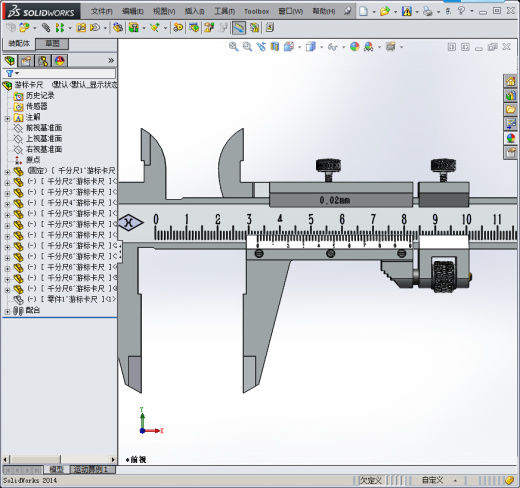Toggle the highlighted assembly toolbar button
The width and height of the screenshot is (520, 488).
coord(239,28)
